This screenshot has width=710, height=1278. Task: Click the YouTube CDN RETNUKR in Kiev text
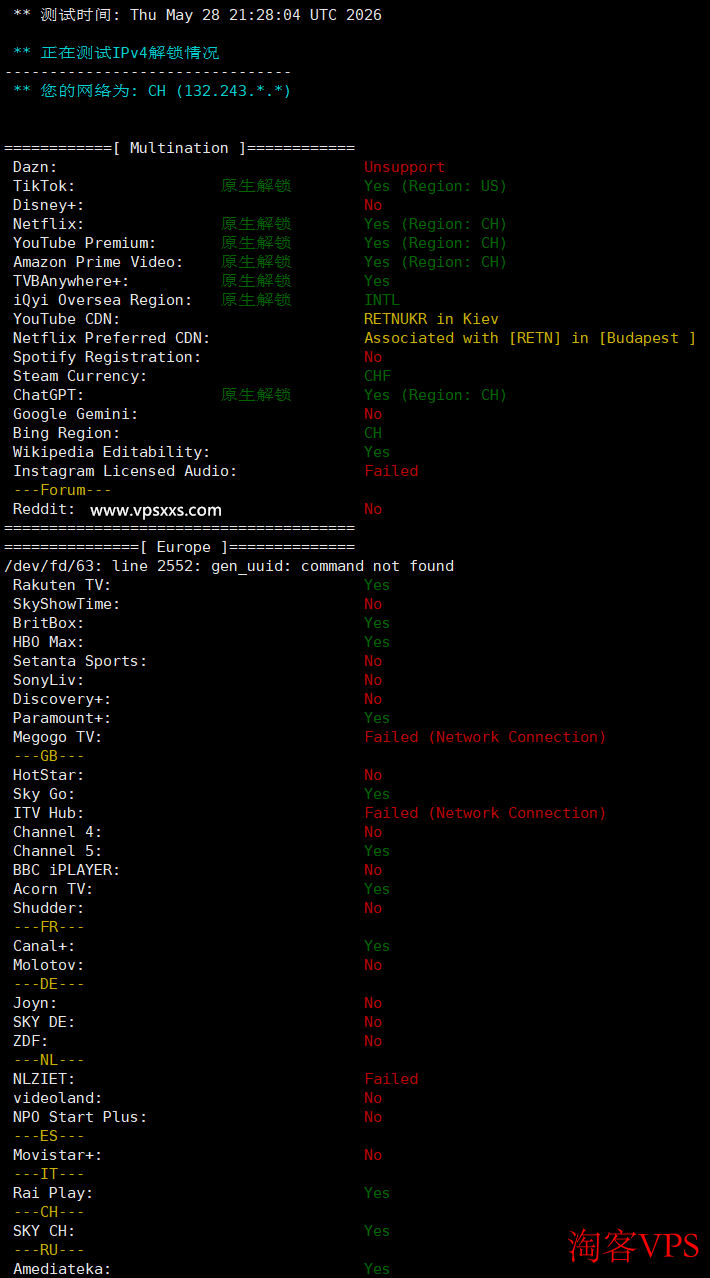tap(431, 319)
